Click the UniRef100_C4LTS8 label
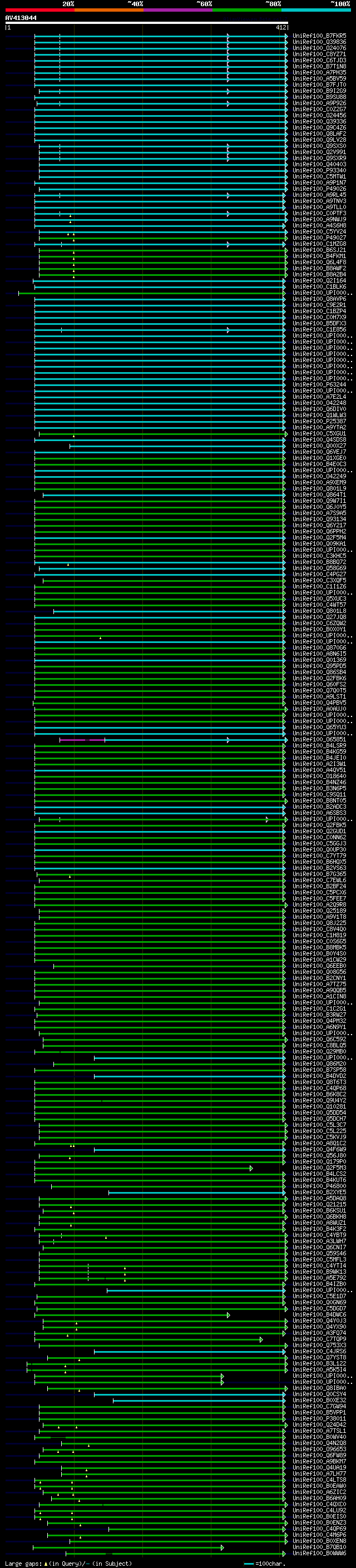Screen dimensions: 356x1568 [x=319, y=1480]
